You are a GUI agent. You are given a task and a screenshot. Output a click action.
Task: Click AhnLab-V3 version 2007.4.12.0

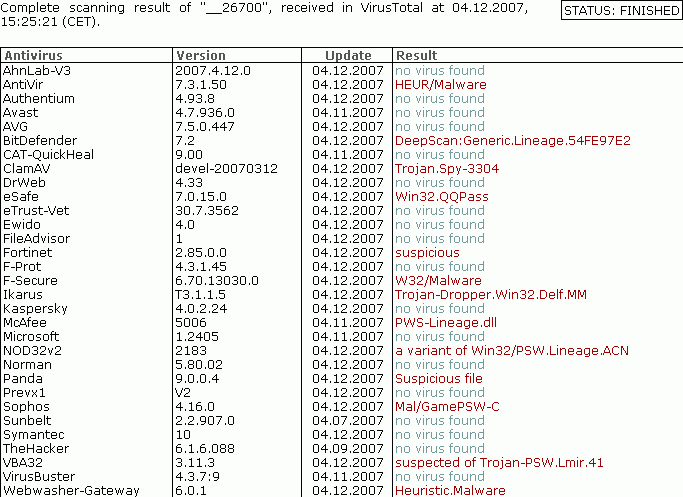pos(213,71)
